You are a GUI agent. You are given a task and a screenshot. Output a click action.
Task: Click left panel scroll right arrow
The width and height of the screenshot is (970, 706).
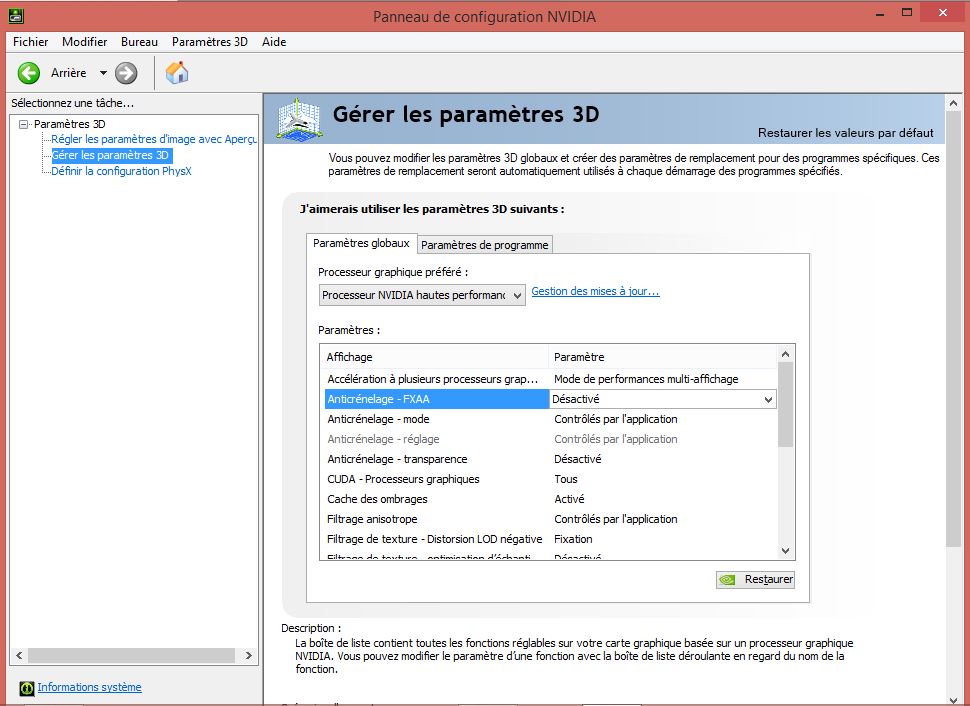[249, 655]
